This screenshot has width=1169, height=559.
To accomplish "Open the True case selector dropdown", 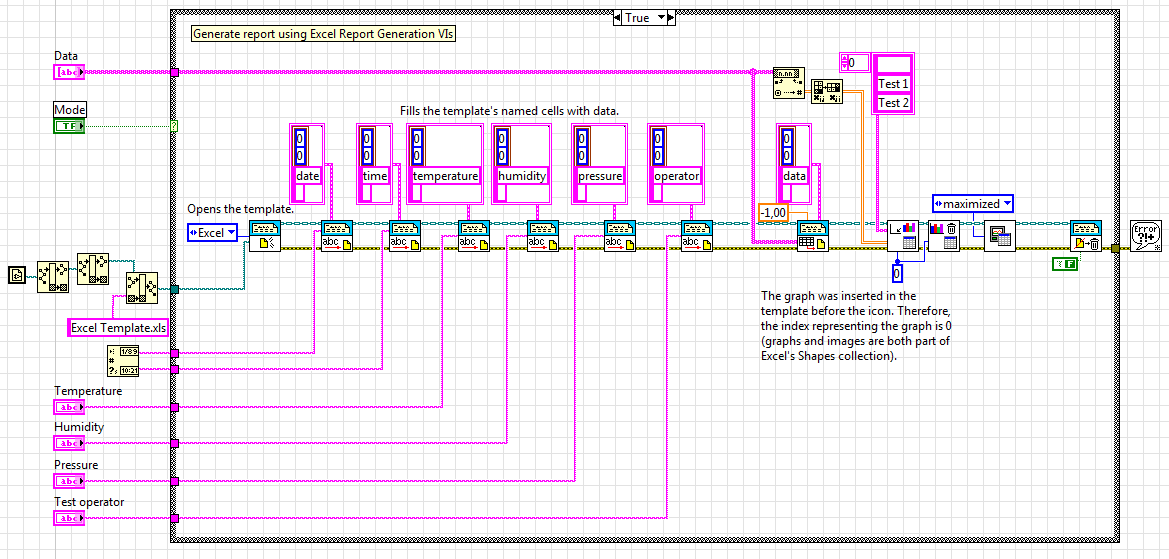I will pyautogui.click(x=661, y=18).
